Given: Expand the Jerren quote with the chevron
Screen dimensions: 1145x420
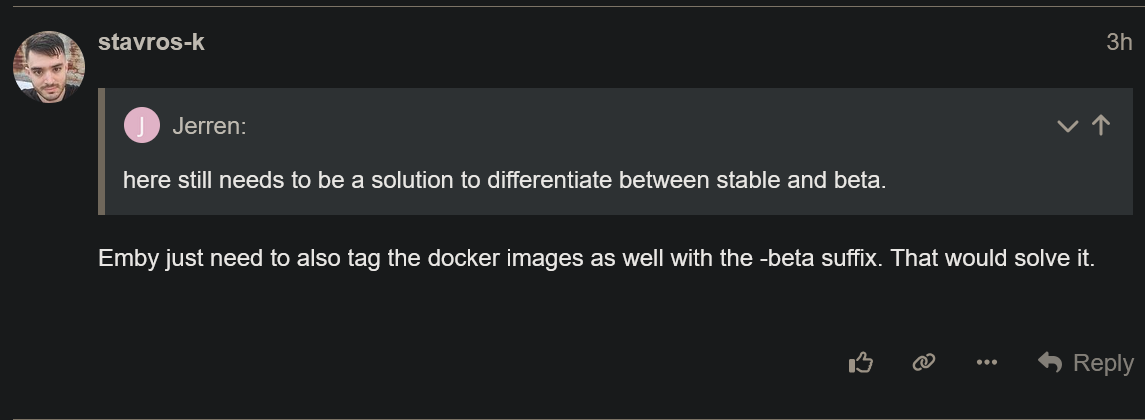Looking at the screenshot, I should pos(1067,126).
